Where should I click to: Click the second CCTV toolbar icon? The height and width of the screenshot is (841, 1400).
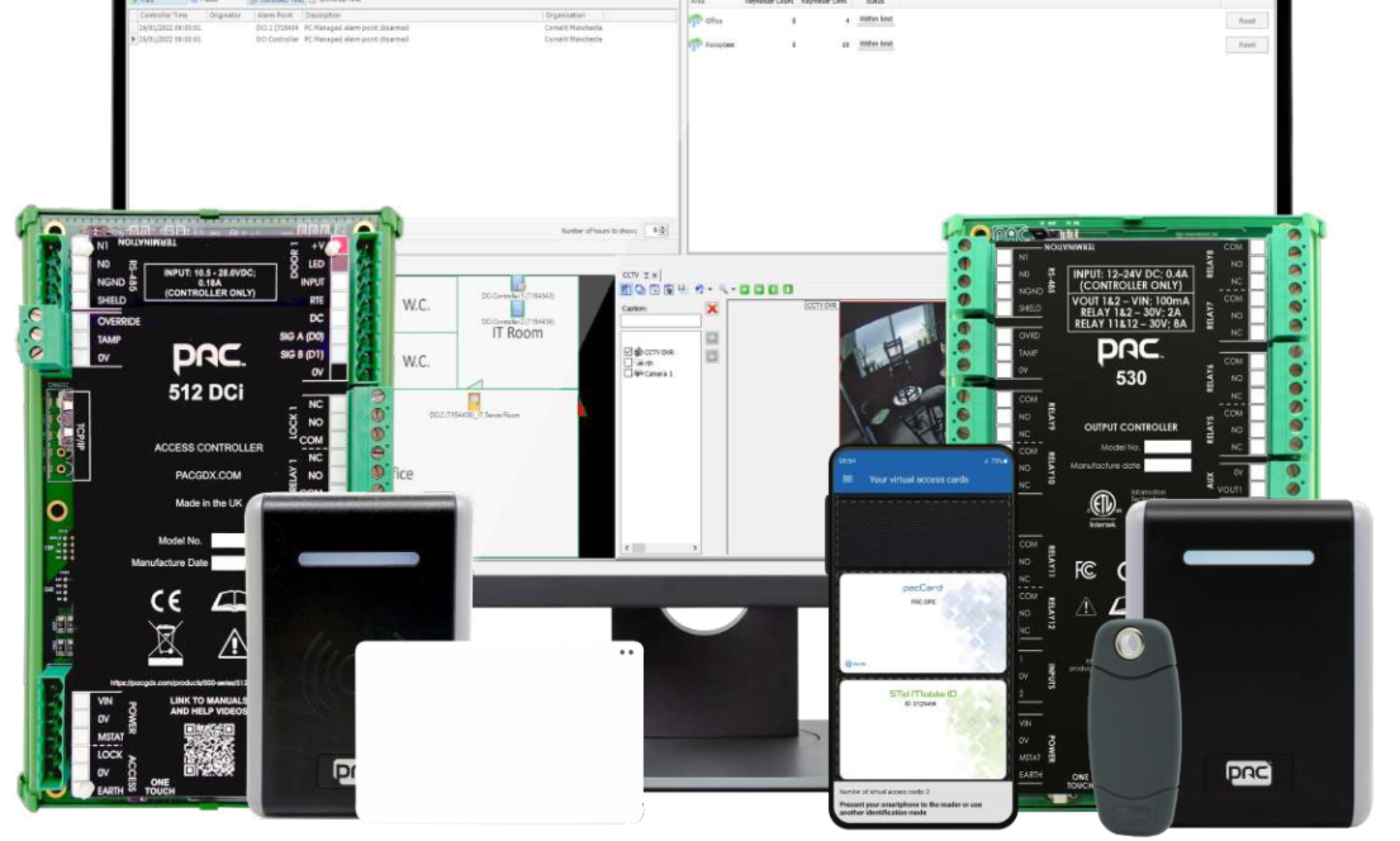(640, 289)
